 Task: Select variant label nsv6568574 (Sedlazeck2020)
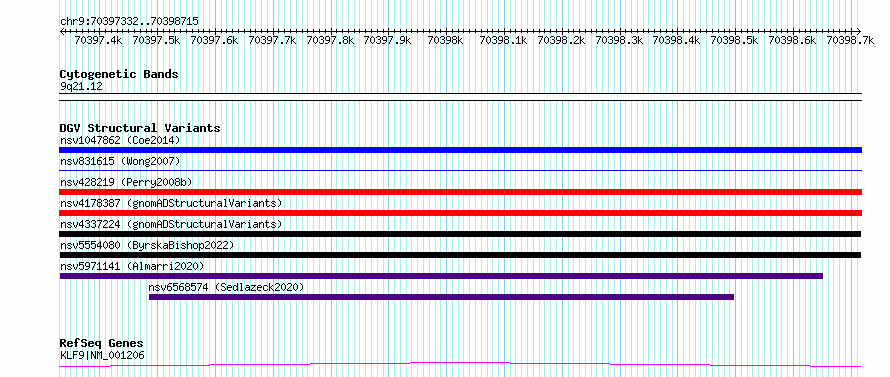(226, 287)
